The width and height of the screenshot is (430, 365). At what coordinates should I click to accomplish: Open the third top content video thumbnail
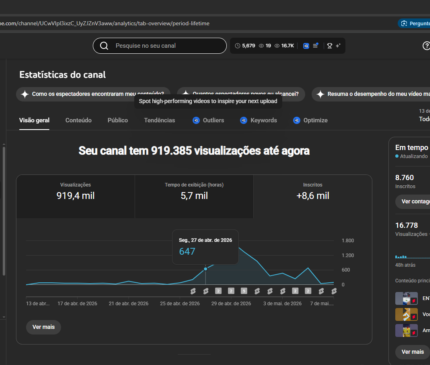(x=406, y=330)
